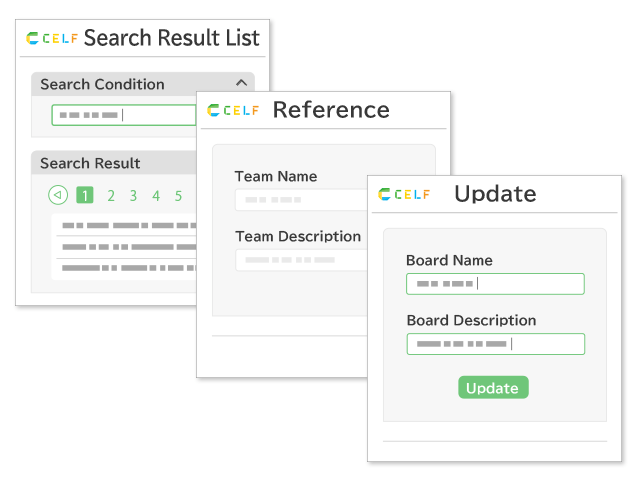Click the Board Name input field

click(x=495, y=284)
